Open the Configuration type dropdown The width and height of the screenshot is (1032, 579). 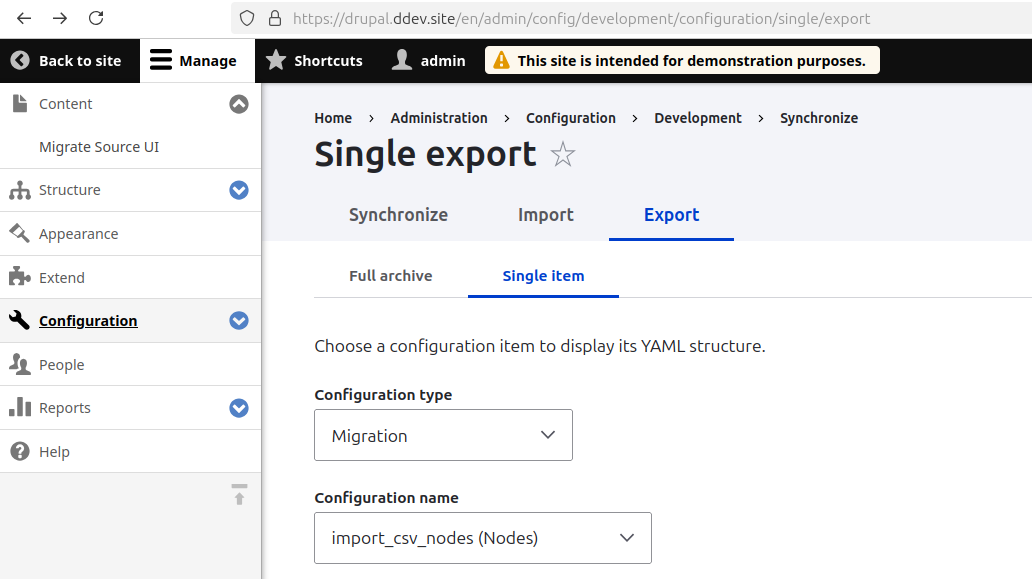[x=443, y=435]
